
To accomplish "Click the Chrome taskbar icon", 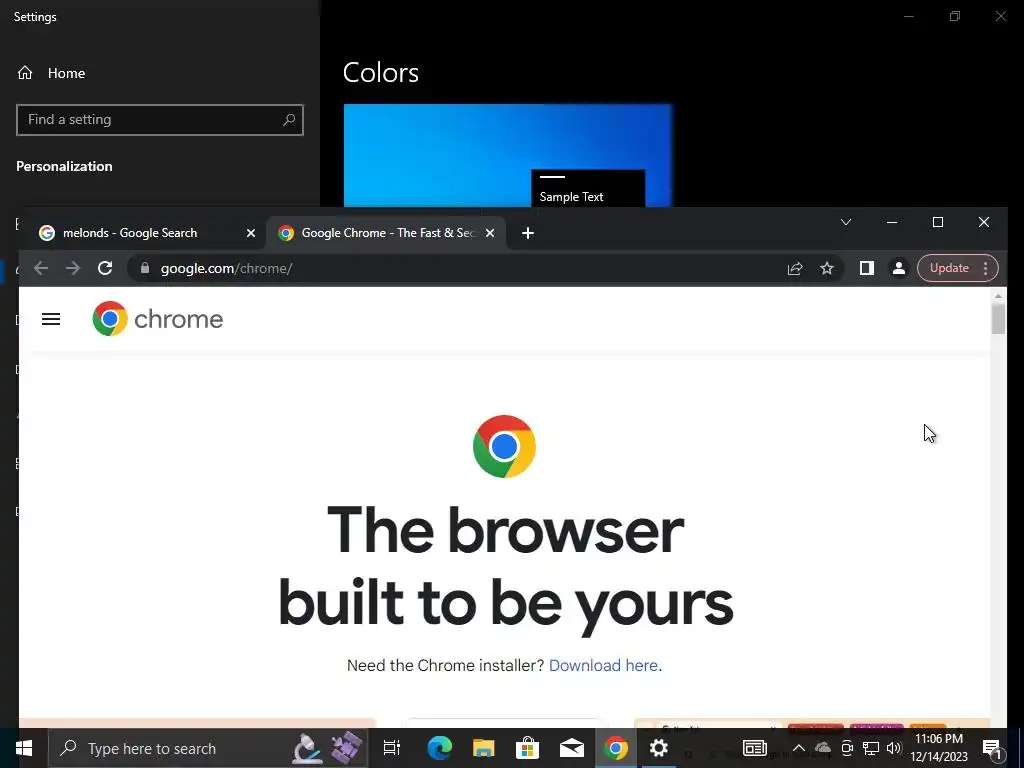I will pyautogui.click(x=615, y=748).
